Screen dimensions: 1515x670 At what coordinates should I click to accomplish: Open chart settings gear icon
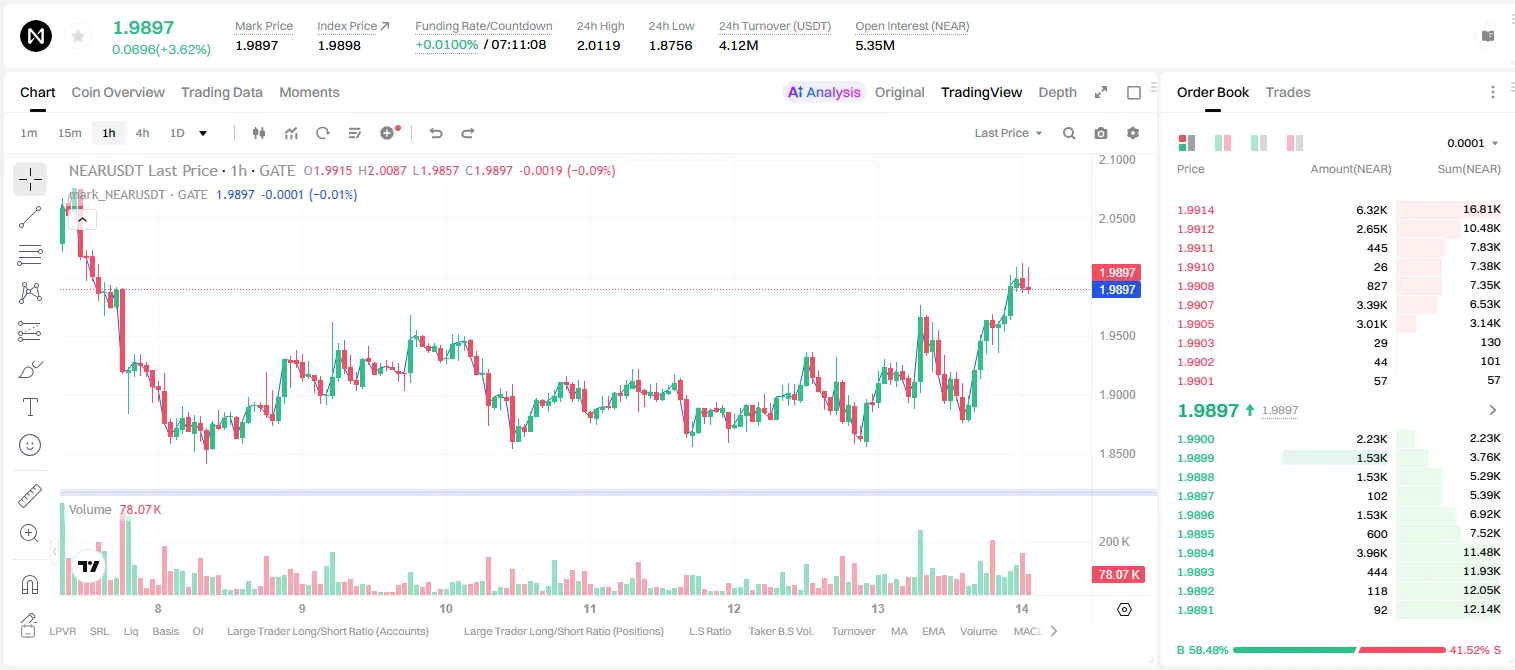pos(1133,133)
